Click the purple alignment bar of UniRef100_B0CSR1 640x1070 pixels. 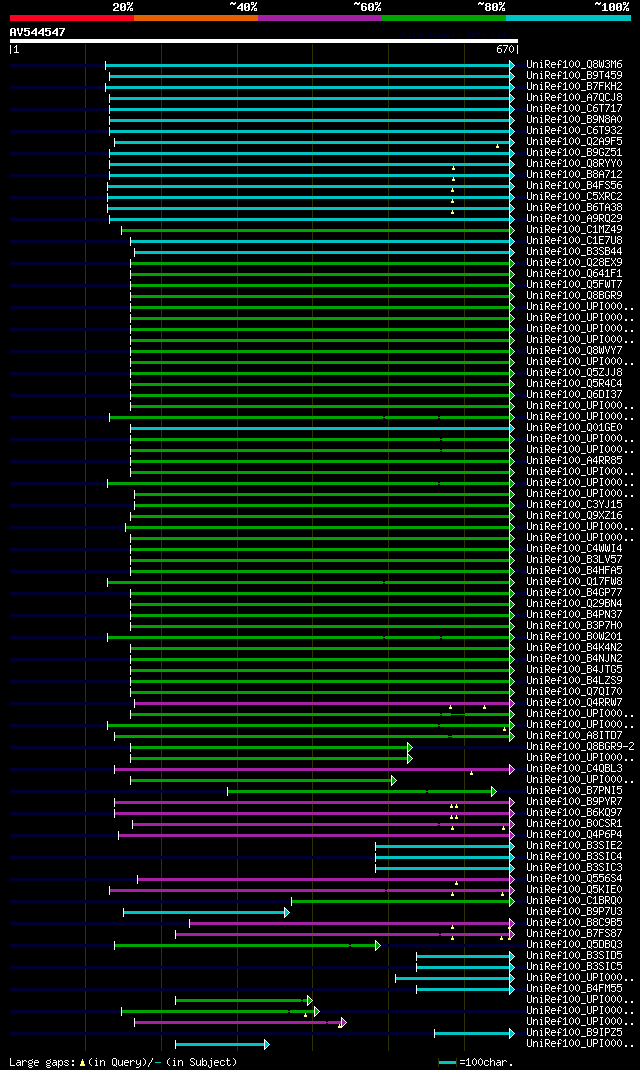point(323,824)
